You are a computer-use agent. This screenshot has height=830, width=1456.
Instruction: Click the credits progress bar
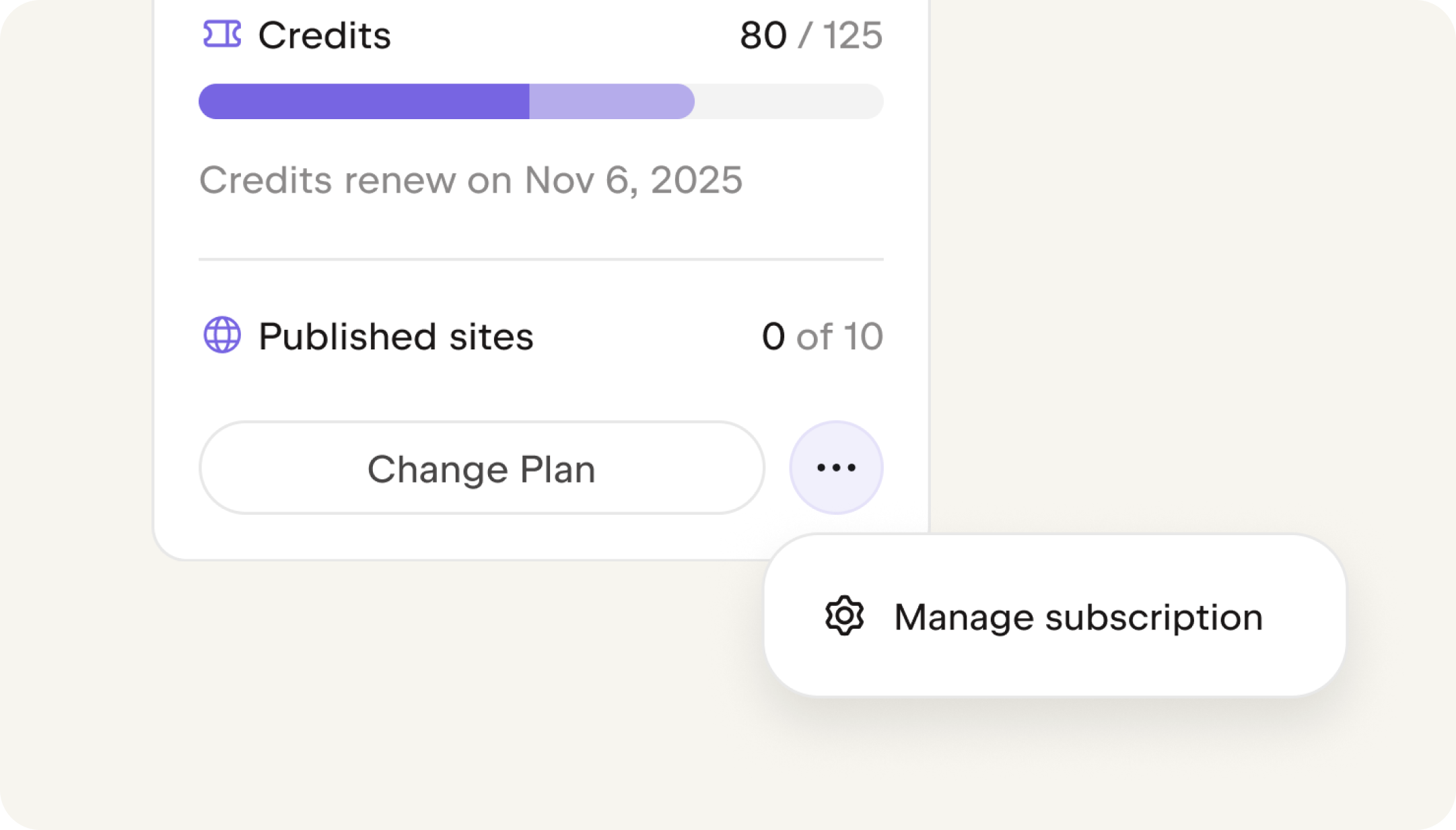[x=541, y=101]
